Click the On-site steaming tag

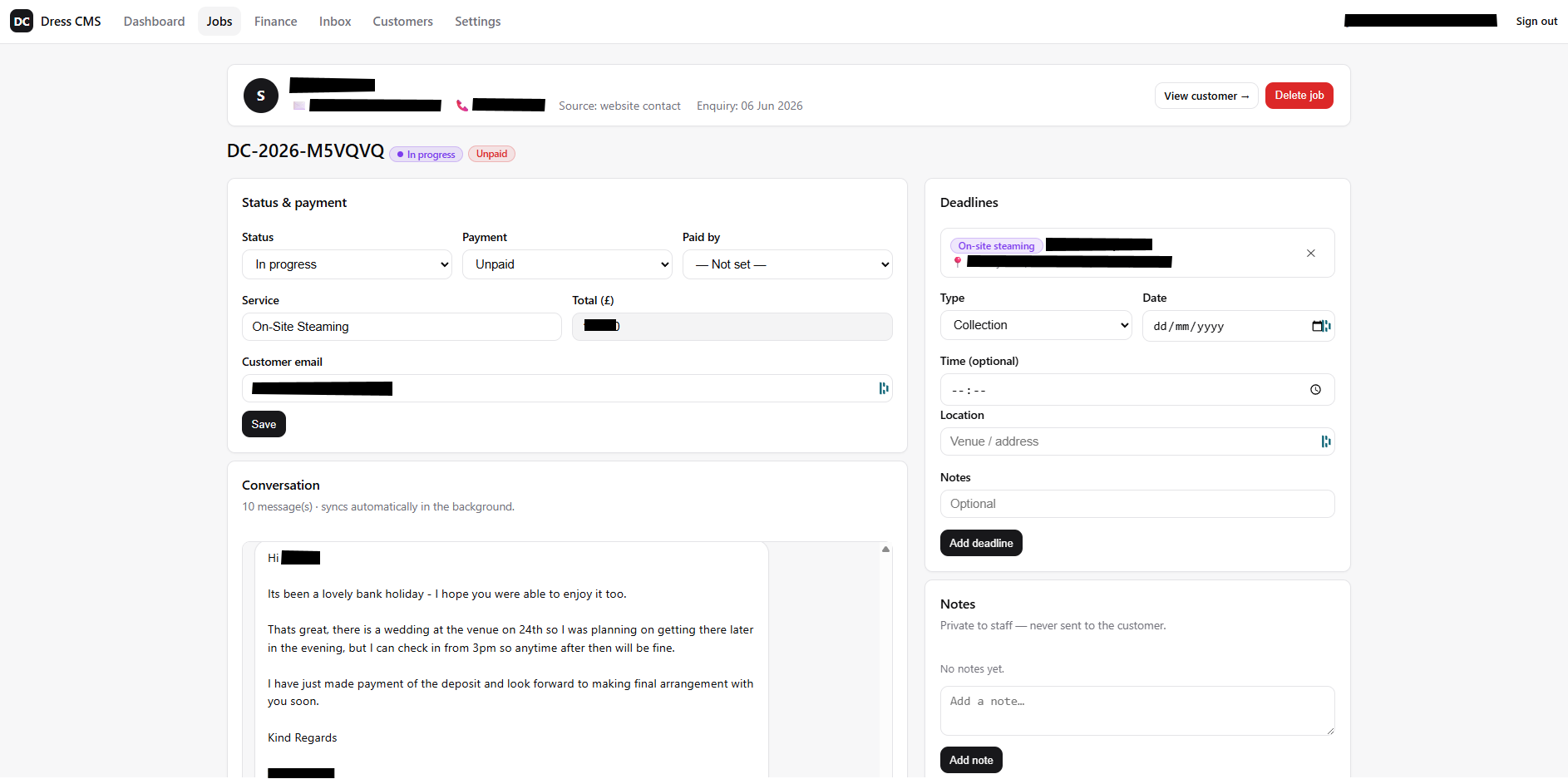(996, 246)
